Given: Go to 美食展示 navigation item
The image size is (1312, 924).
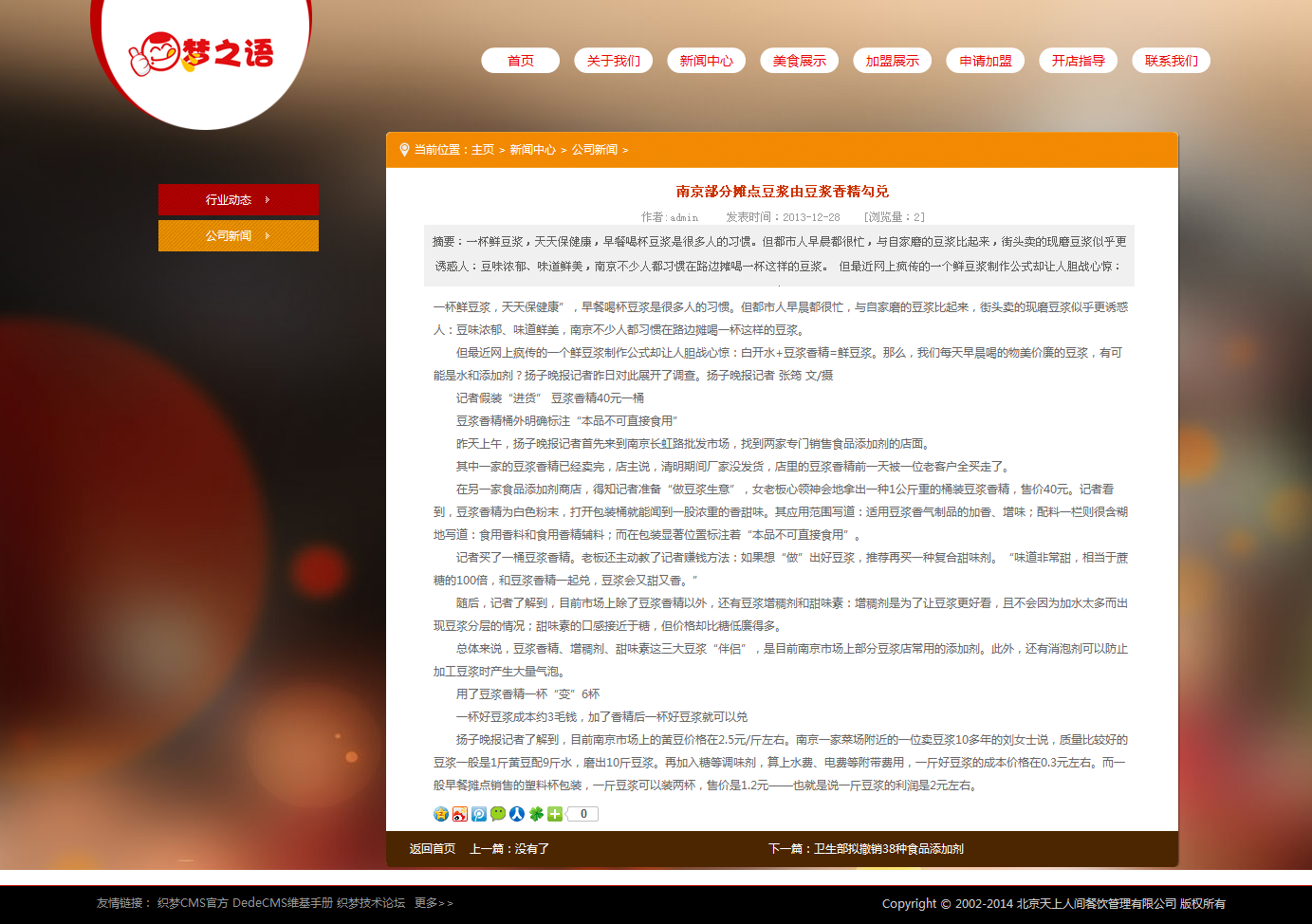Looking at the screenshot, I should (x=799, y=61).
